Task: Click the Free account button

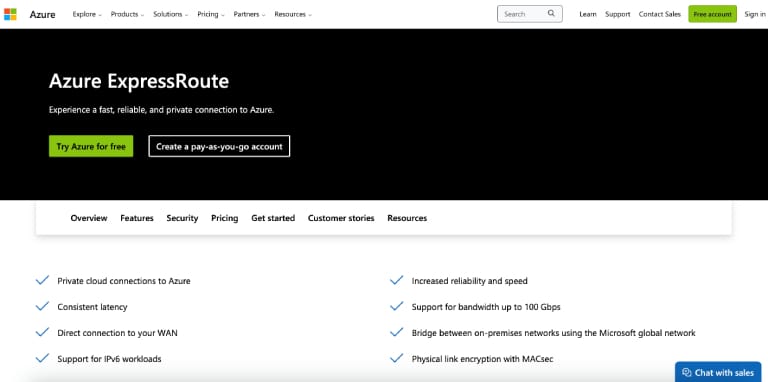Action: [x=712, y=14]
